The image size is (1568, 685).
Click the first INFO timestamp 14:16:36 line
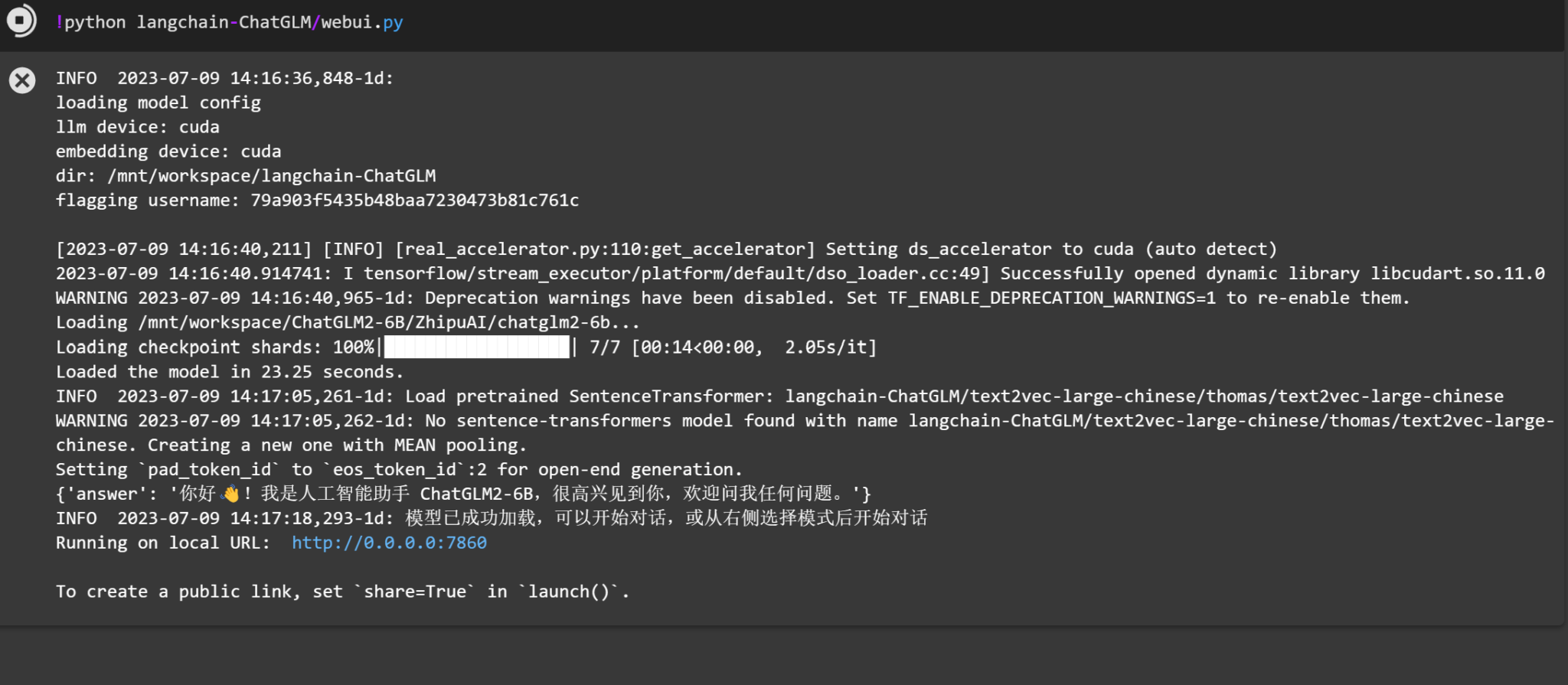pyautogui.click(x=224, y=78)
